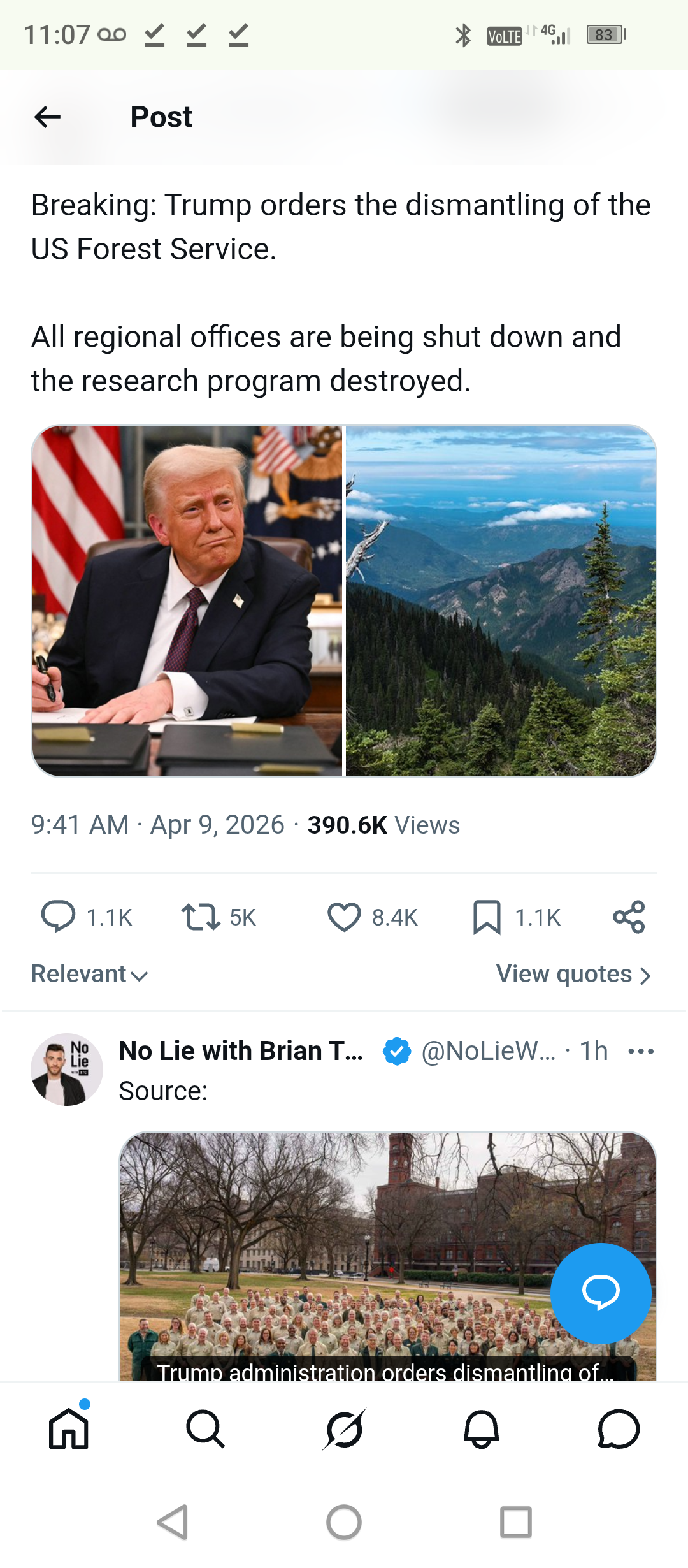Open the forest mountain photo
Viewport: 688px width, 1568px height.
point(501,601)
